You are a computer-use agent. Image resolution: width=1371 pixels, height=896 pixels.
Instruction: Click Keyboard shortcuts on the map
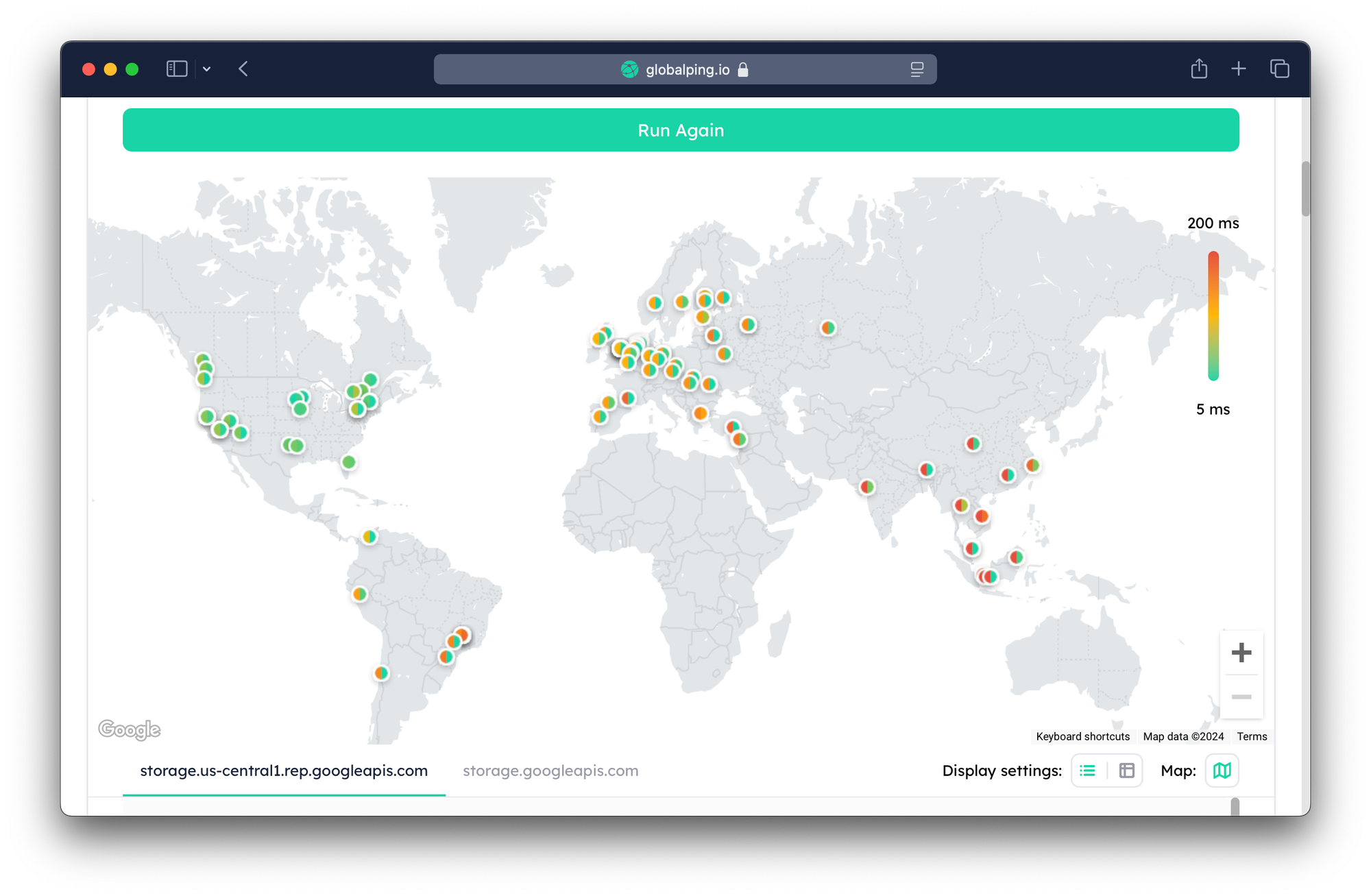(x=1082, y=736)
